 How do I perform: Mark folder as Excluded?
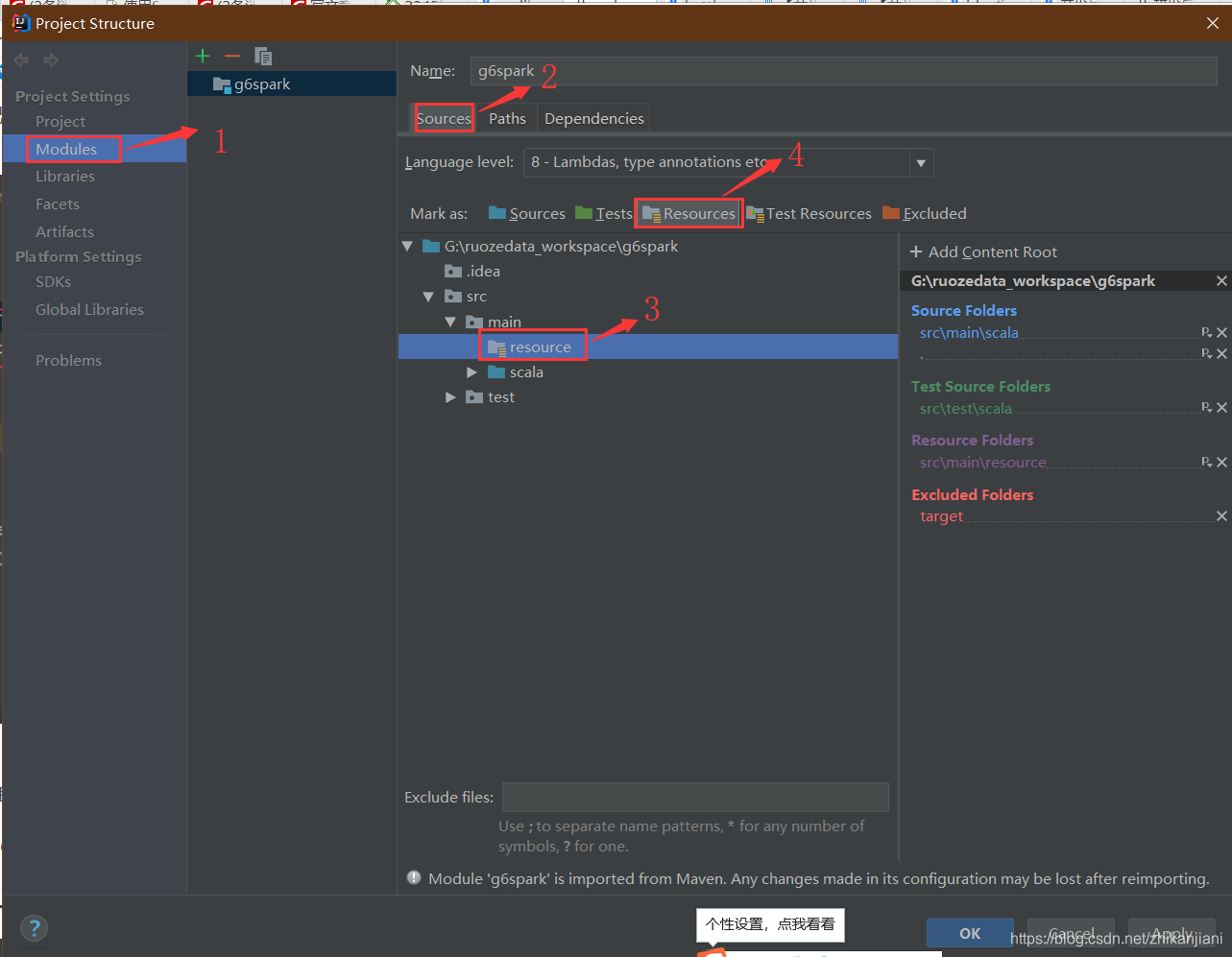click(x=925, y=213)
